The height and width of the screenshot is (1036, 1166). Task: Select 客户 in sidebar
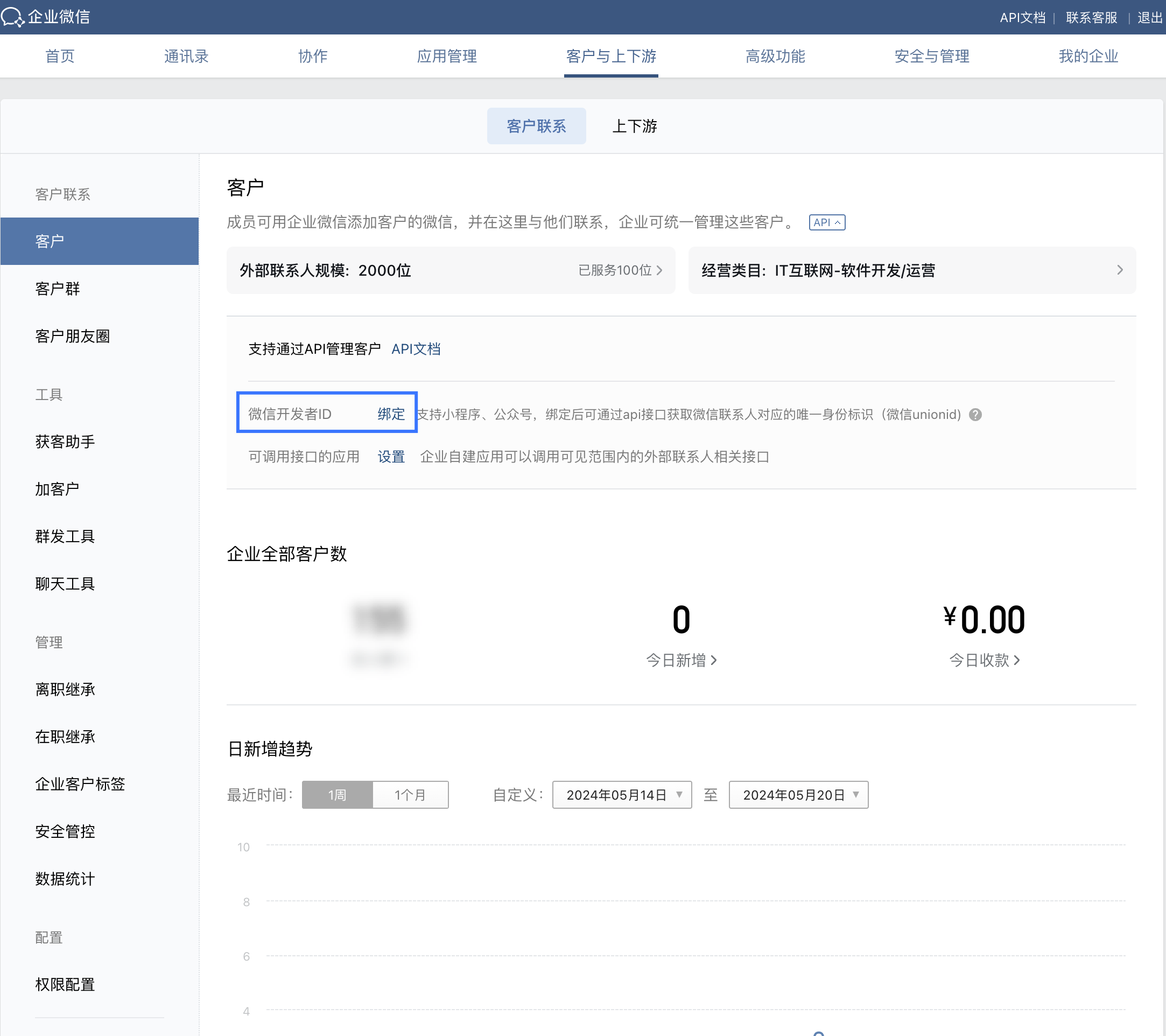(x=99, y=241)
